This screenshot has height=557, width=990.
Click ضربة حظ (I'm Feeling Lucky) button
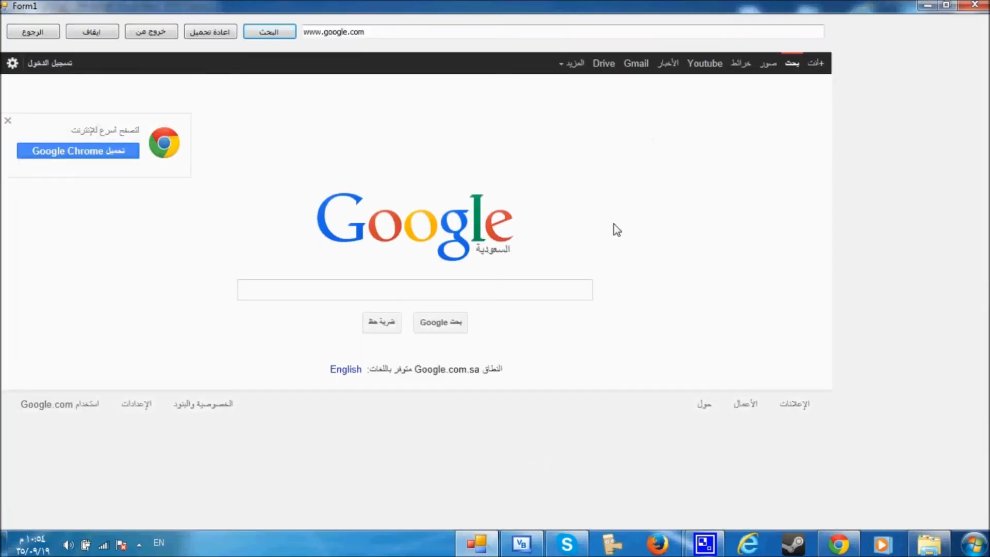click(382, 322)
